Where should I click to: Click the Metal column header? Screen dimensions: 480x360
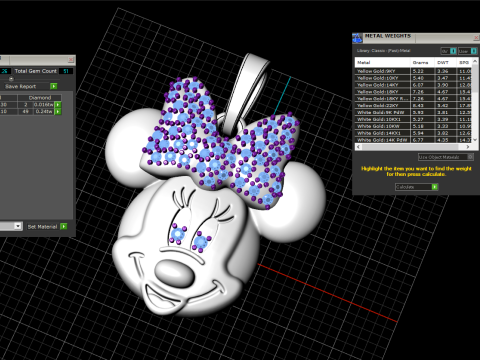tap(383, 62)
